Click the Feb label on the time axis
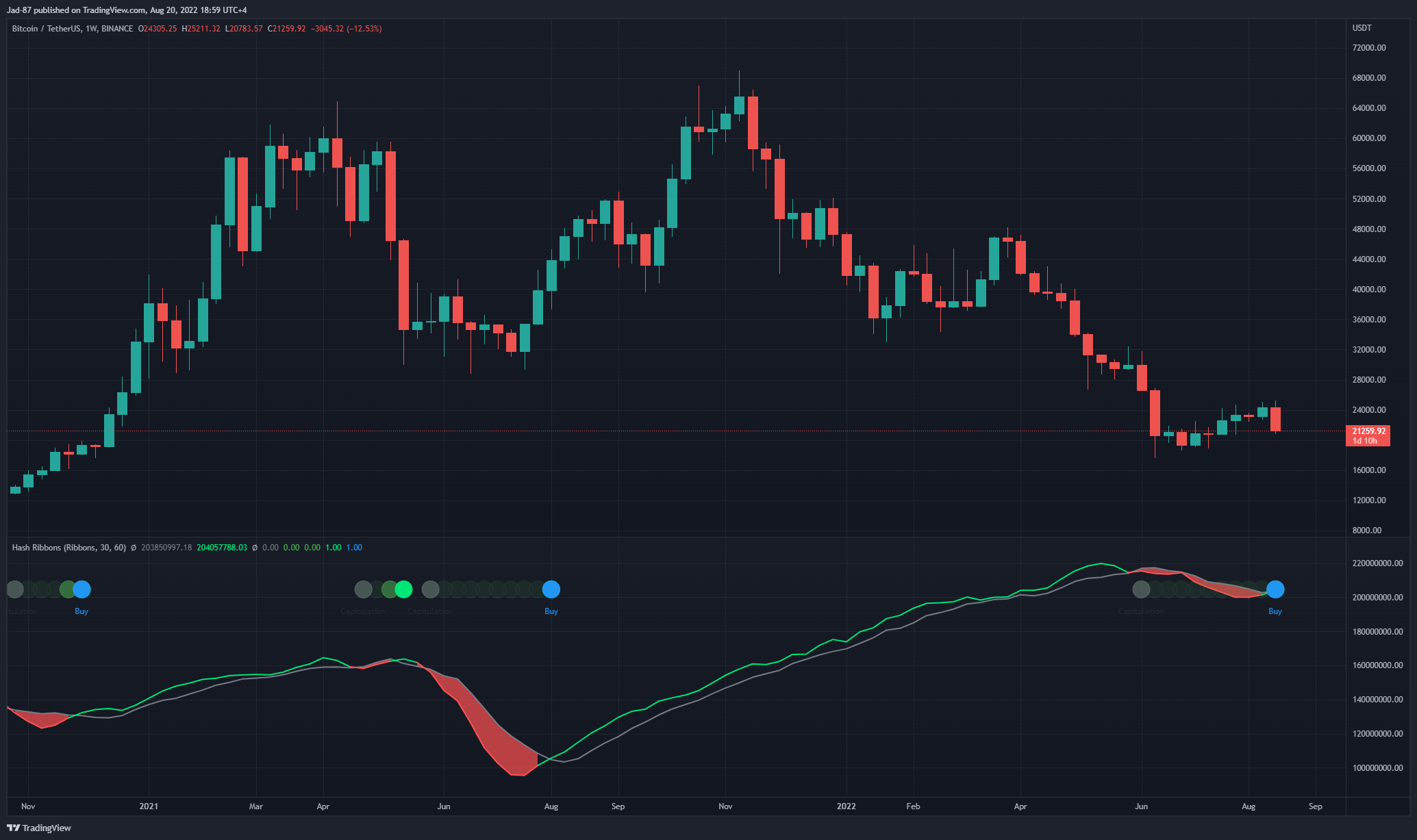Viewport: 1417px width, 840px height. (x=913, y=806)
